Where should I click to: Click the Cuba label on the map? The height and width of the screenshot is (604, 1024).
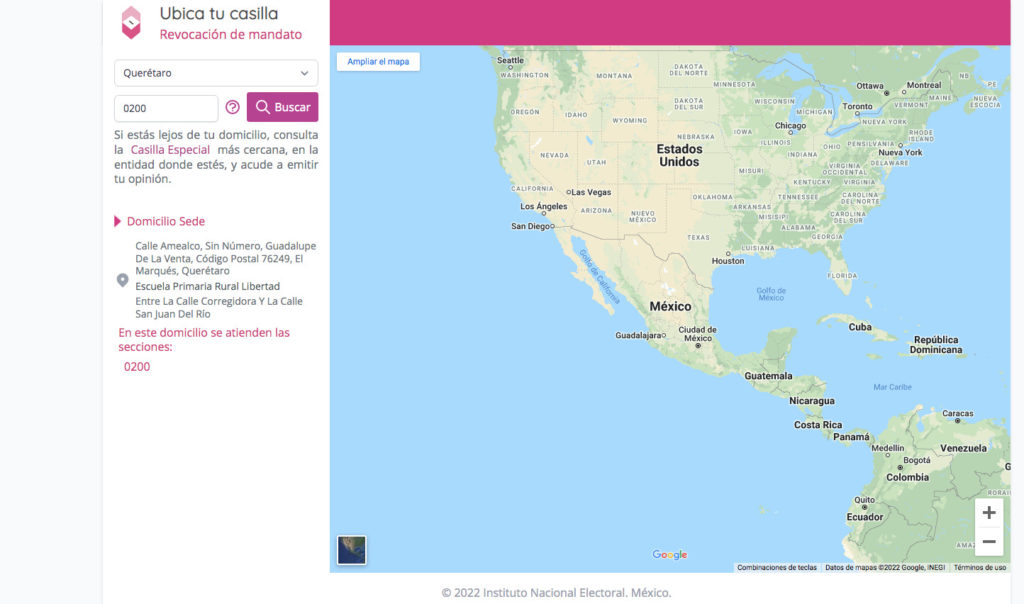(859, 326)
